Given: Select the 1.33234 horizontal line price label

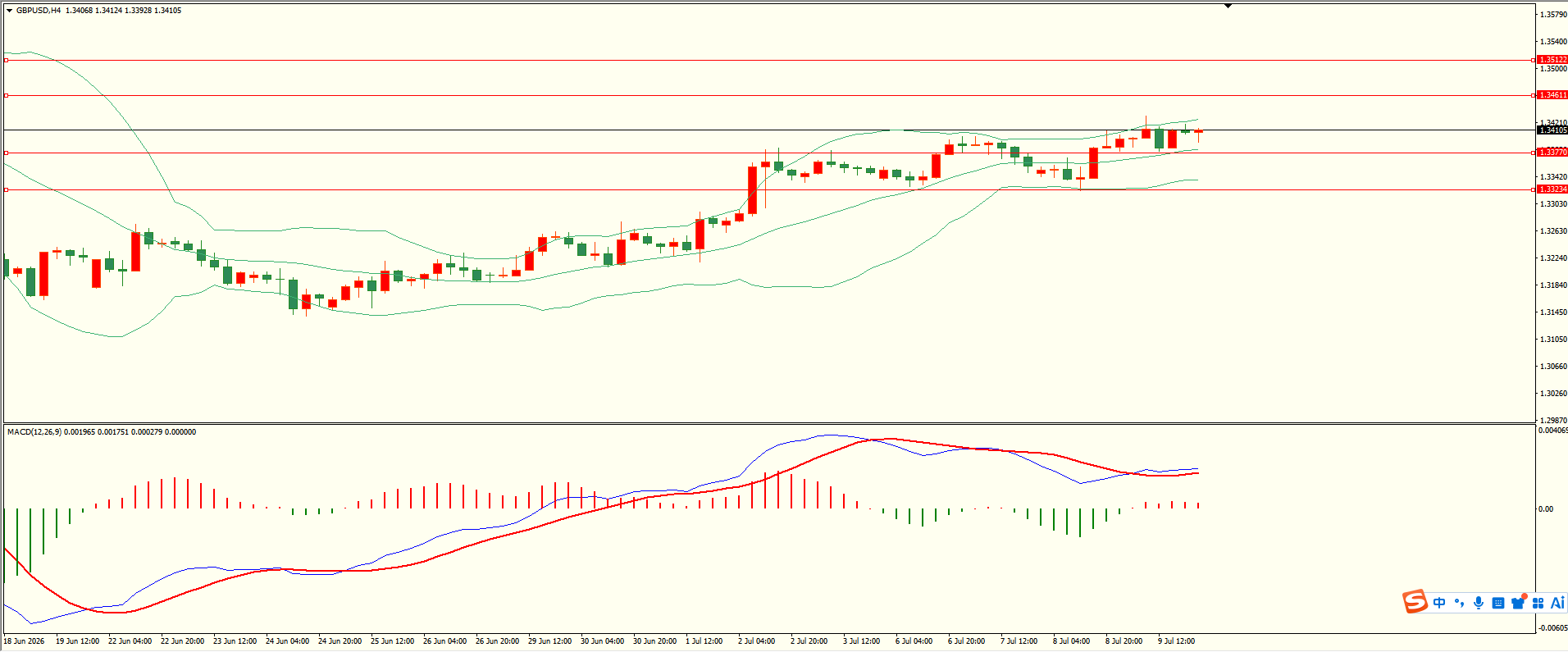Looking at the screenshot, I should (x=1552, y=189).
